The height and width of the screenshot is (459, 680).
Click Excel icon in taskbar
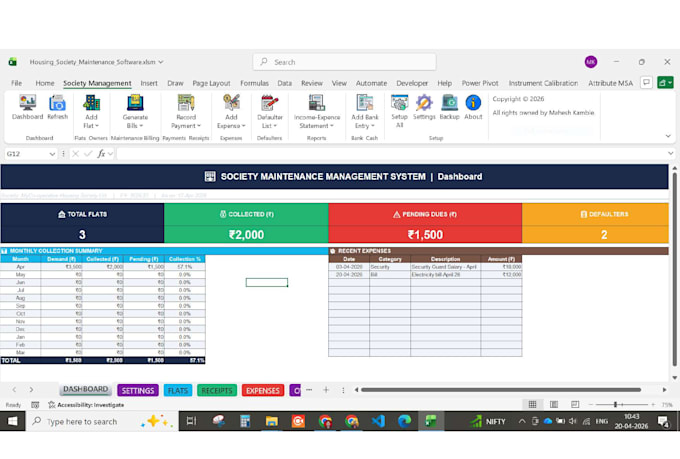tap(431, 421)
